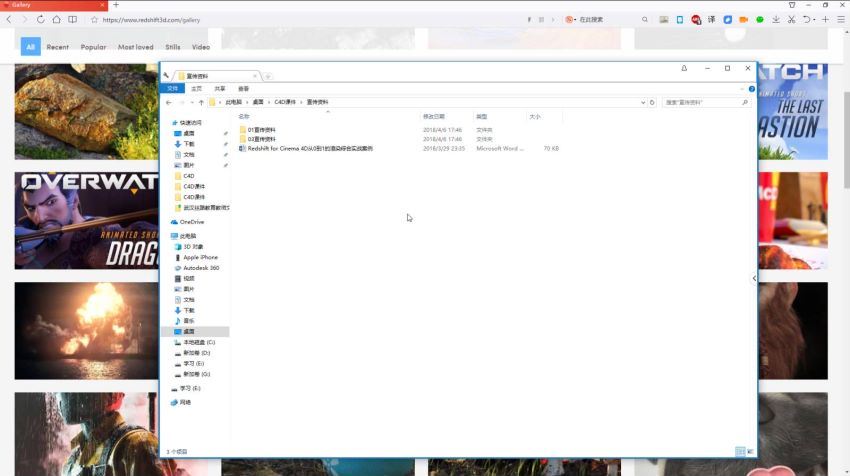This screenshot has width=850, height=476.
Task: Collapse the Explorer ribbon chevron
Action: tap(742, 89)
